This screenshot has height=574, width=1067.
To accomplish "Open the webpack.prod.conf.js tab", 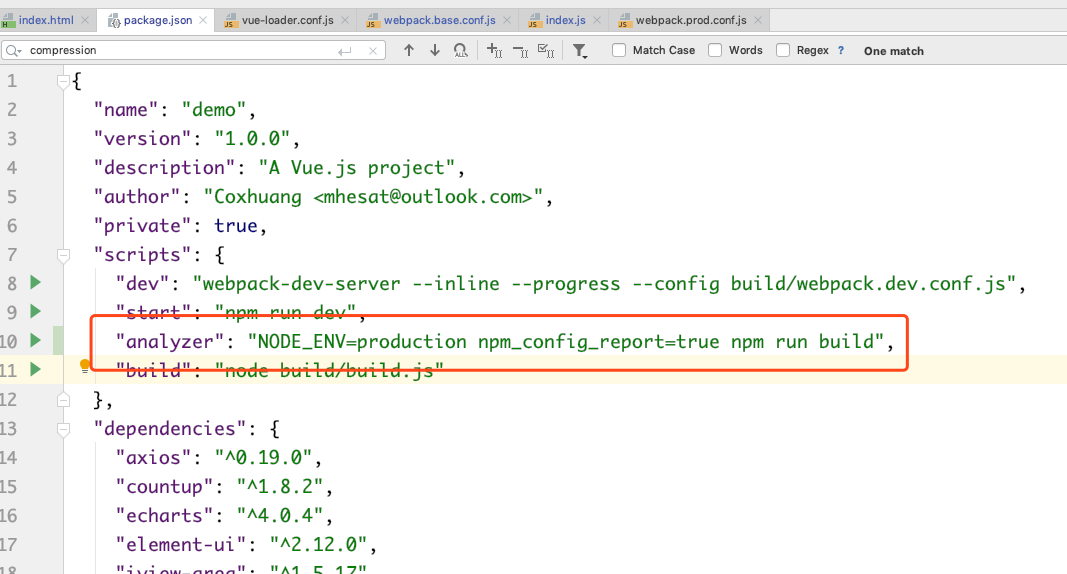I will coord(691,20).
